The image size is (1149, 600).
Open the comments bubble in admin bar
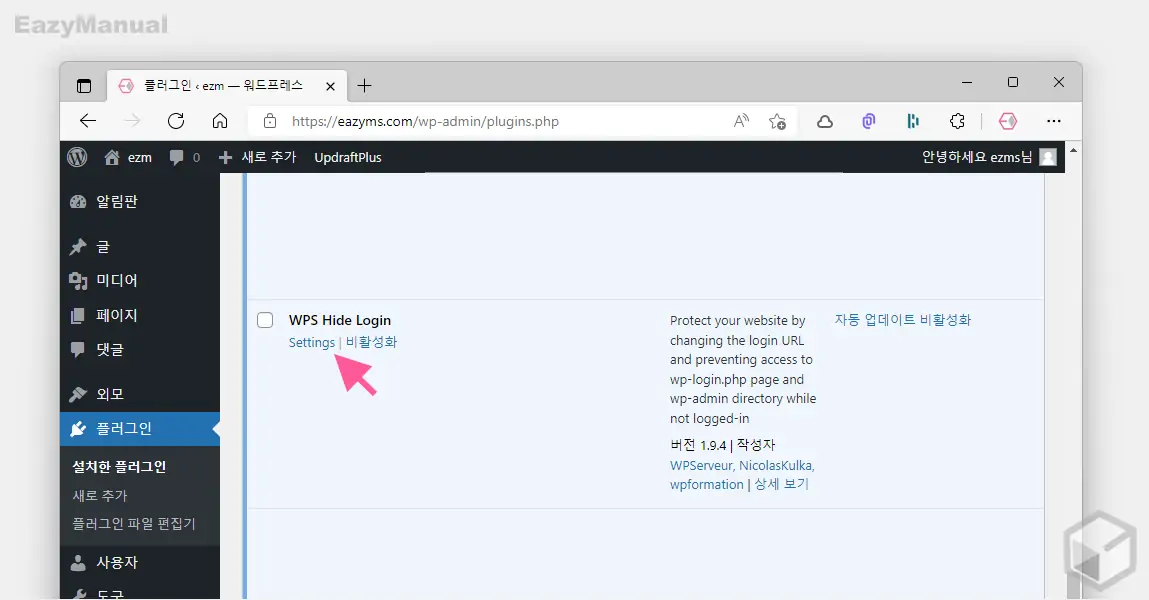[x=185, y=158]
